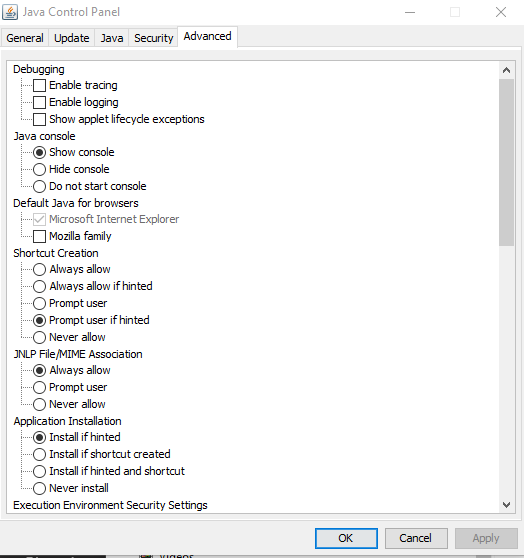Select Install if hinted and shortcut

point(39,471)
